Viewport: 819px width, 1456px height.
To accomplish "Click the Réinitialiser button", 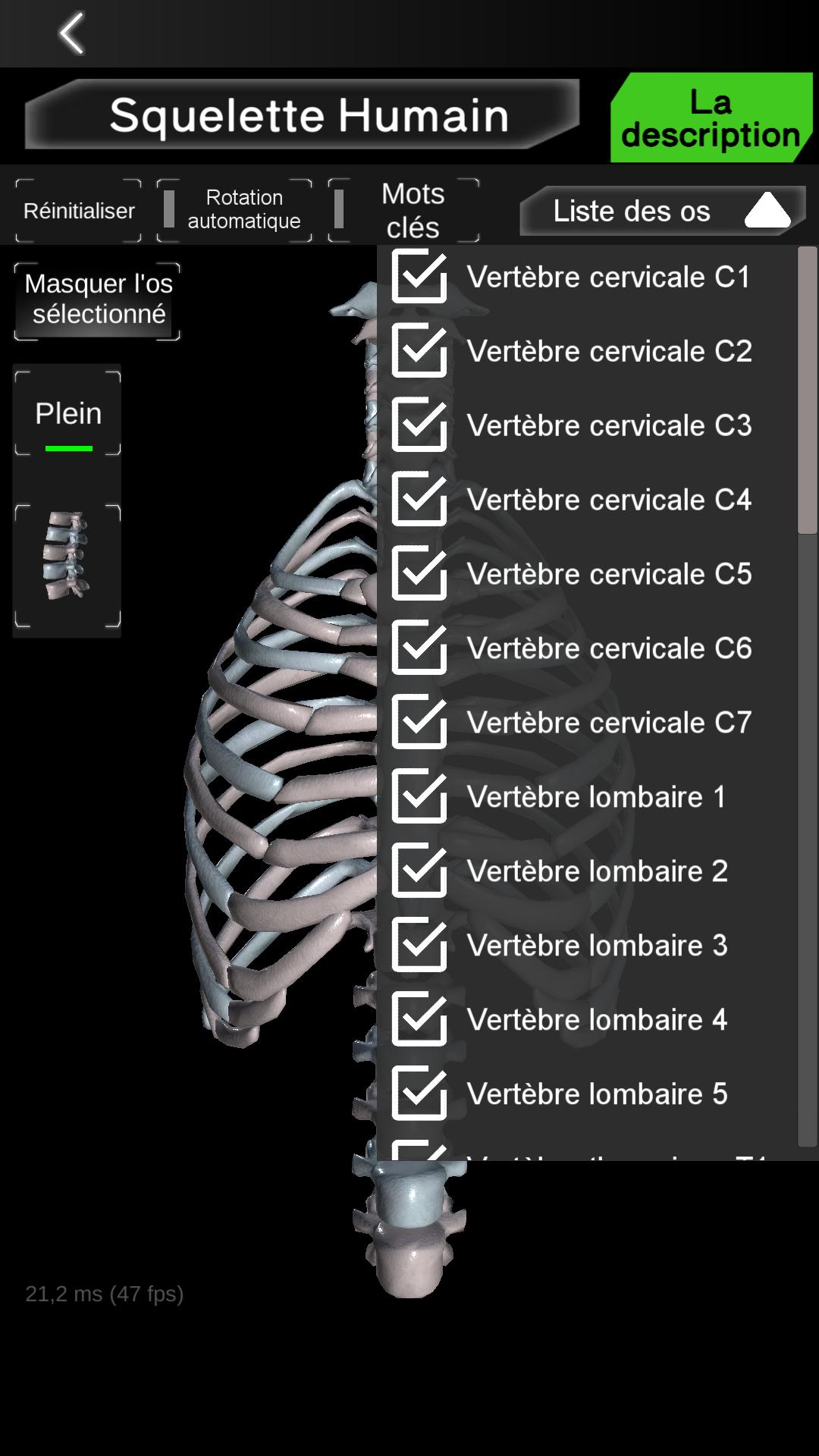I will [x=78, y=210].
